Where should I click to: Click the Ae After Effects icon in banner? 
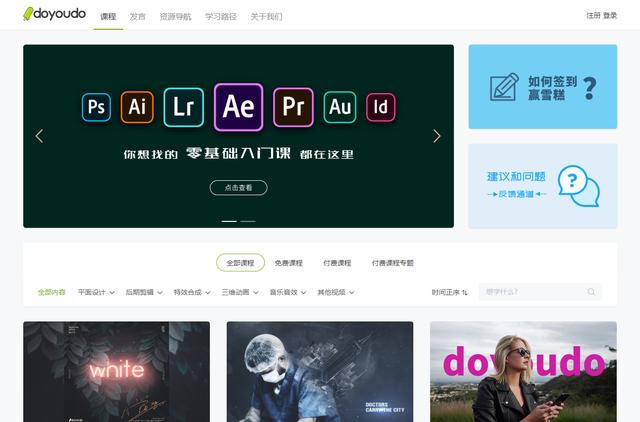(x=238, y=107)
